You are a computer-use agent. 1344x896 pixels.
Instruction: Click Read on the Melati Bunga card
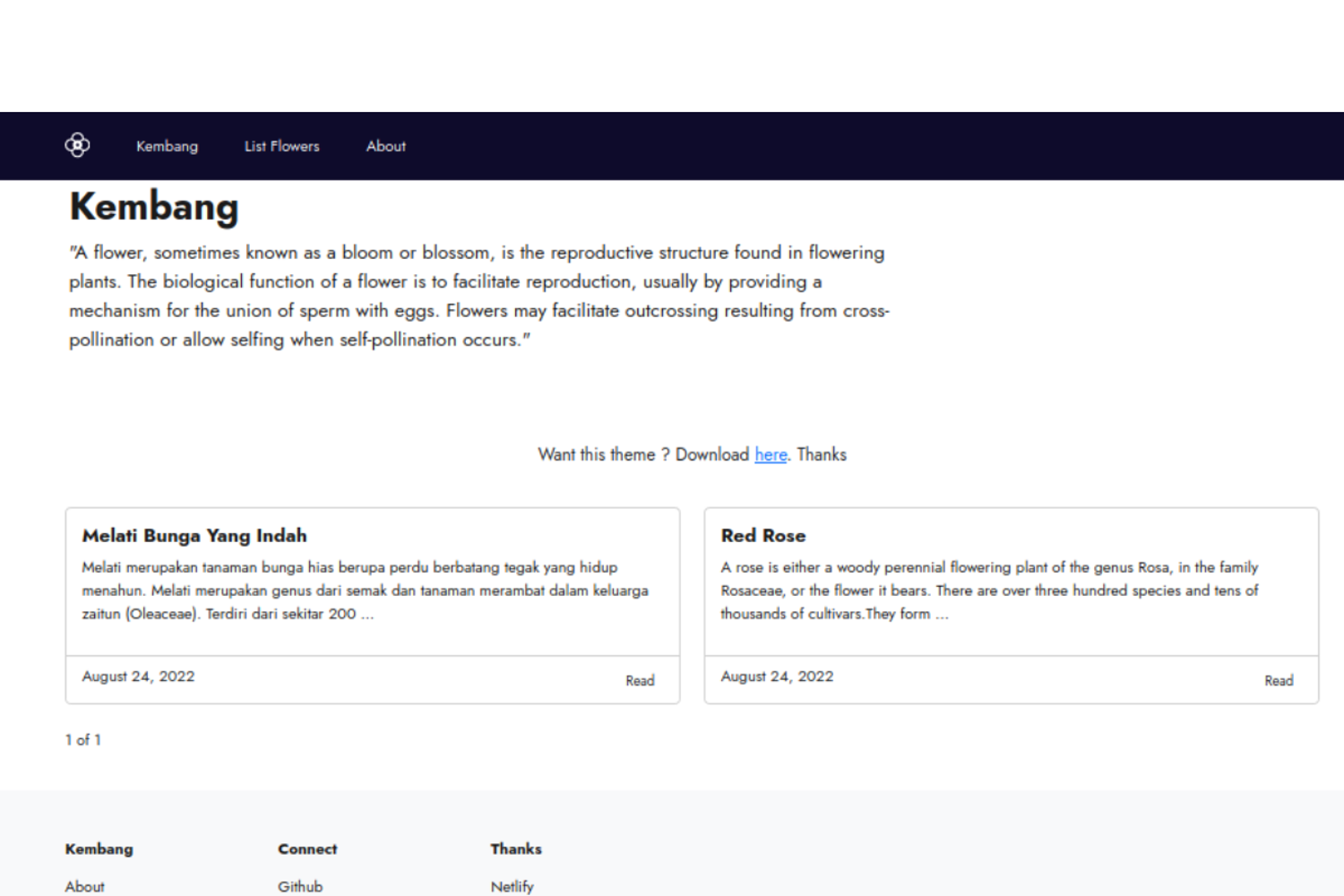[x=640, y=681]
